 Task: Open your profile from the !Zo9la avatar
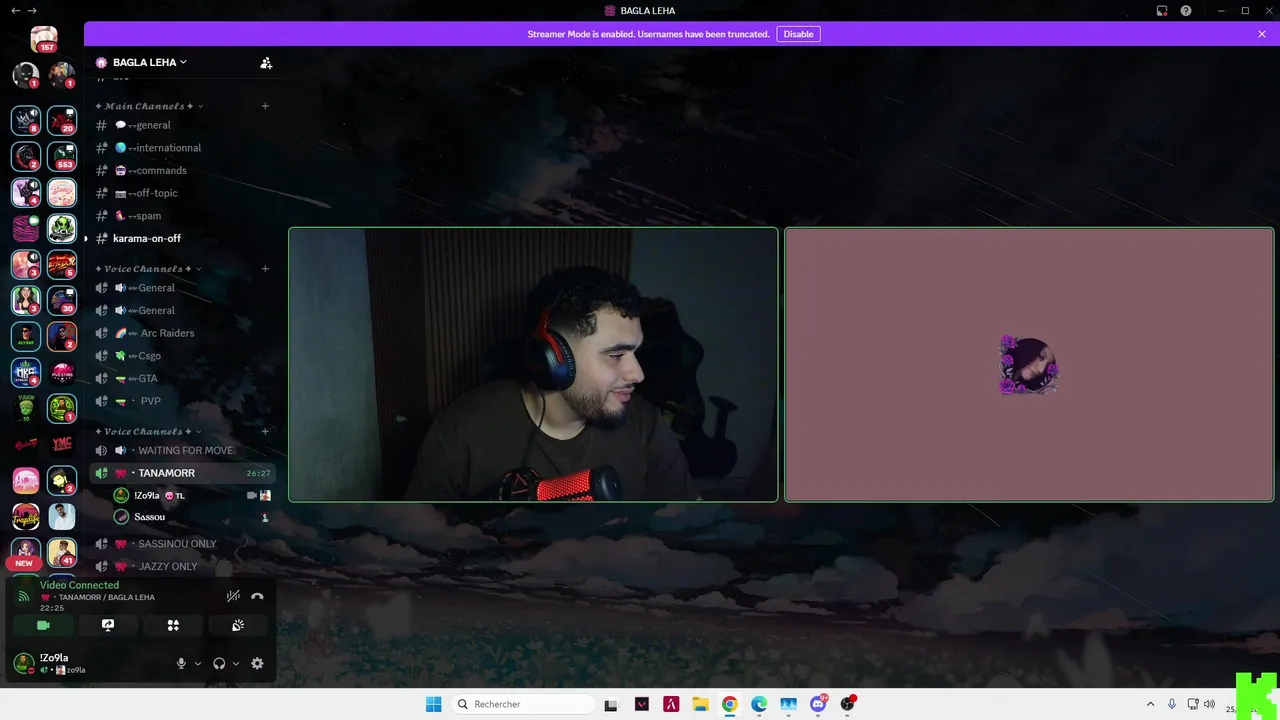click(x=23, y=663)
